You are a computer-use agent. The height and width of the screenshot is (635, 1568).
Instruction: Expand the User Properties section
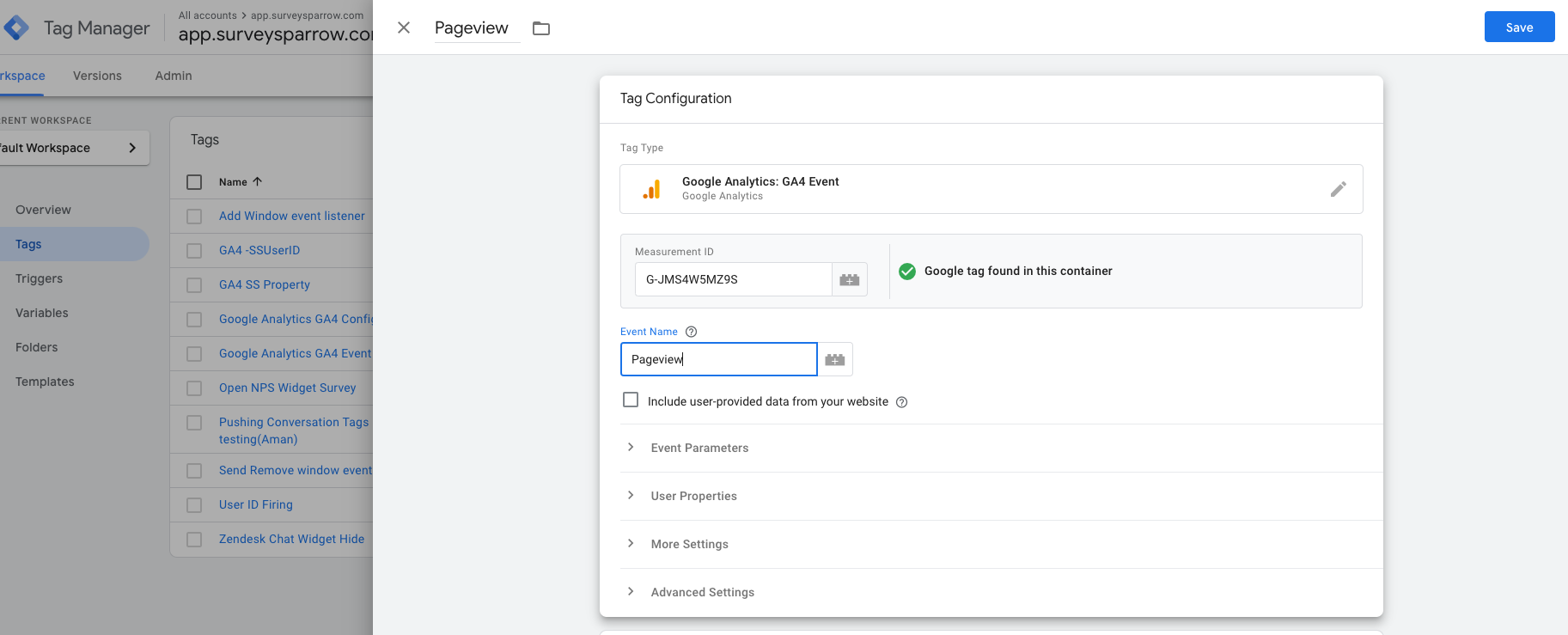pos(693,496)
